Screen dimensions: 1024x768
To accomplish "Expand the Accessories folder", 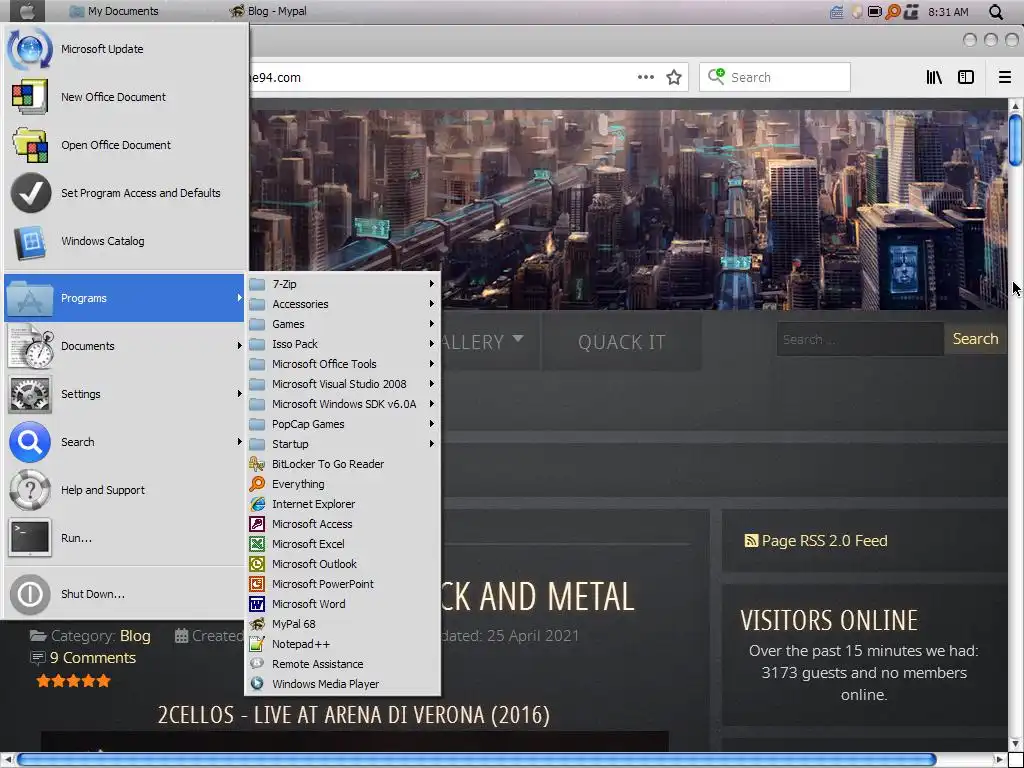I will point(343,304).
